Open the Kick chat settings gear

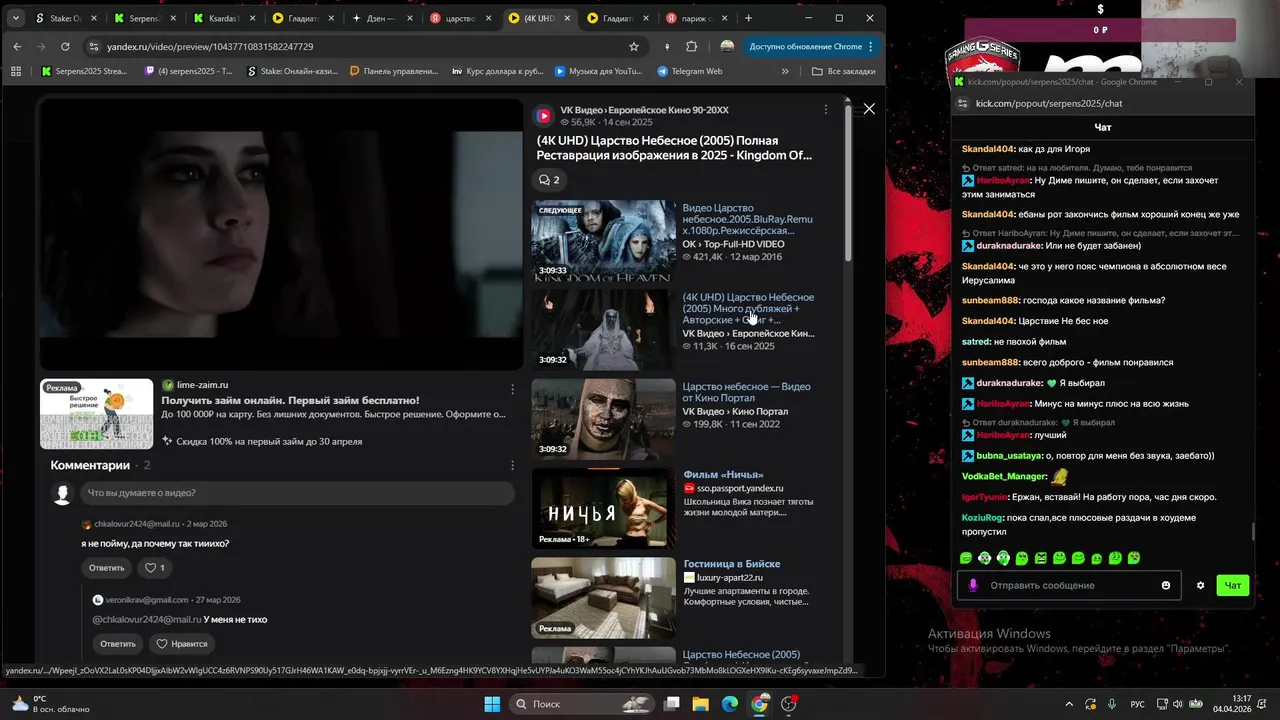pyautogui.click(x=1201, y=585)
